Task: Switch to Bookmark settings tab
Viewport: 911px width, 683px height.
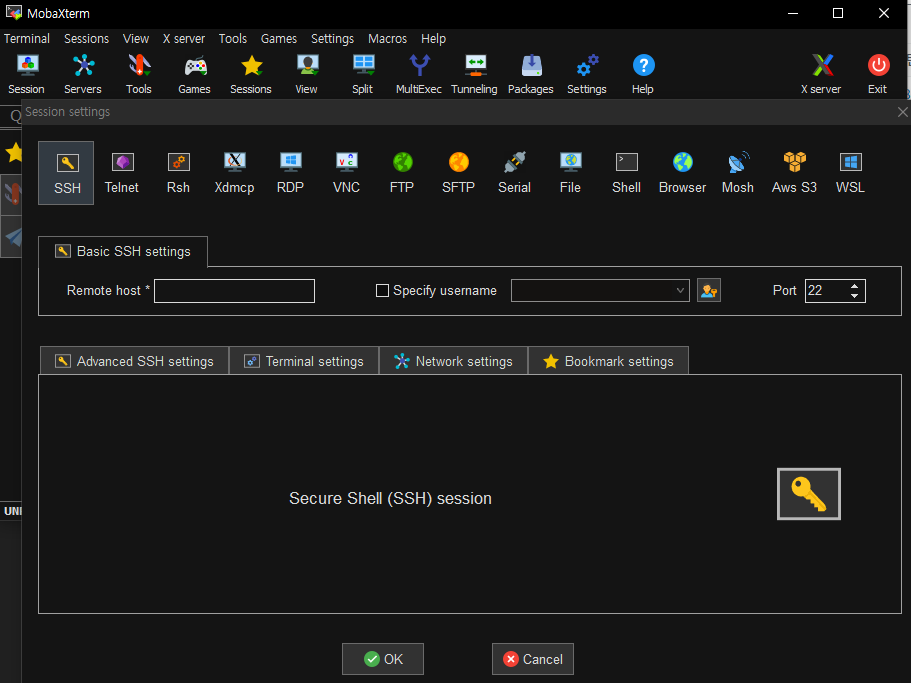Action: click(x=608, y=361)
